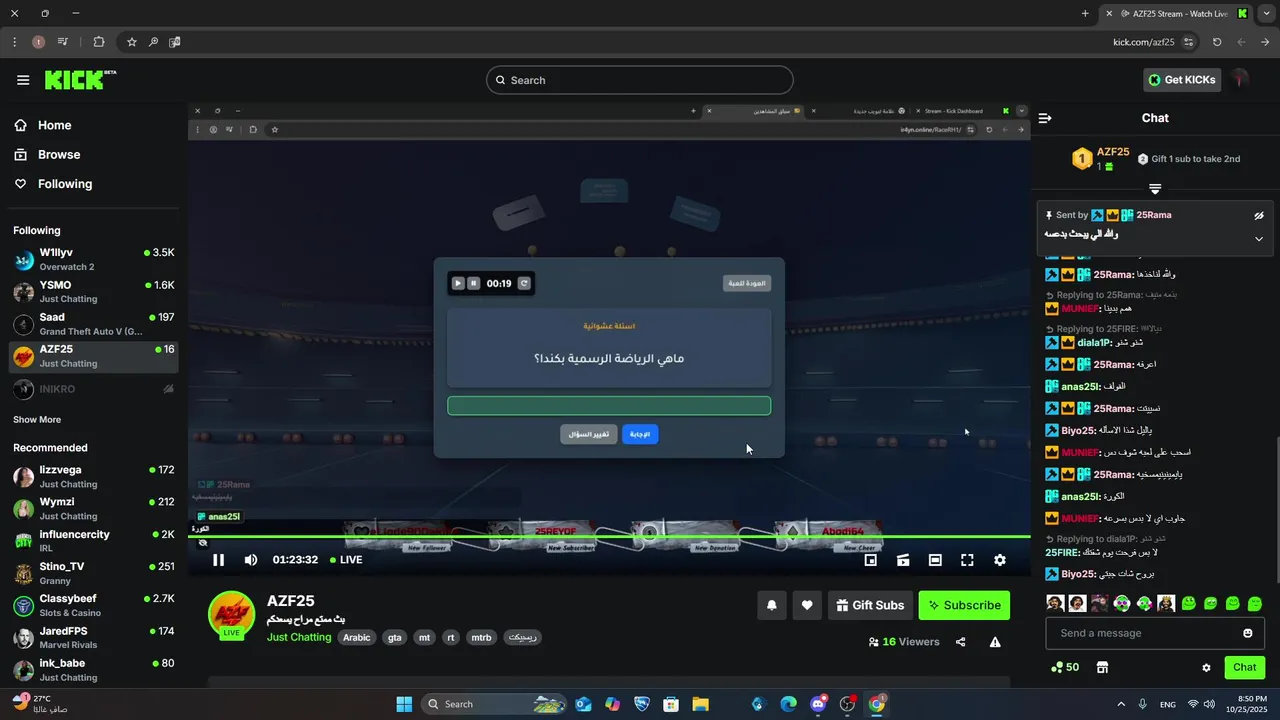Open Discord from the taskbar

[820, 704]
